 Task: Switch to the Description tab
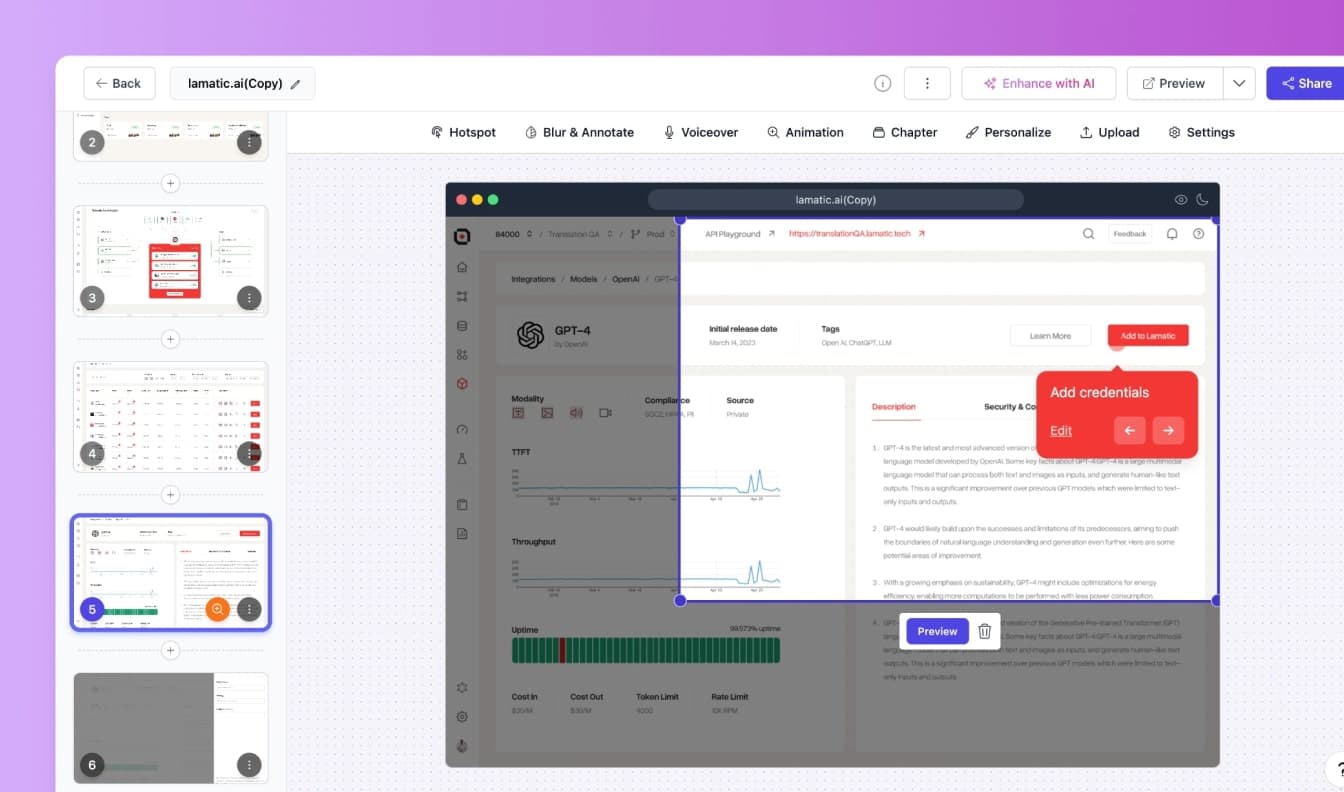(x=893, y=407)
